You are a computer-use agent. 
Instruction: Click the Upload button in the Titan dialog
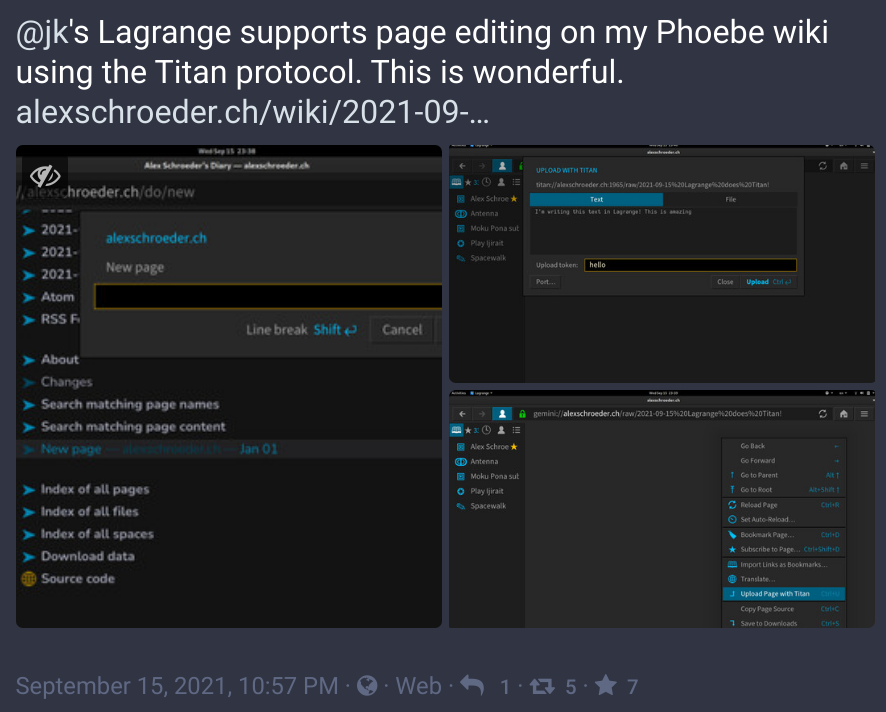768,282
